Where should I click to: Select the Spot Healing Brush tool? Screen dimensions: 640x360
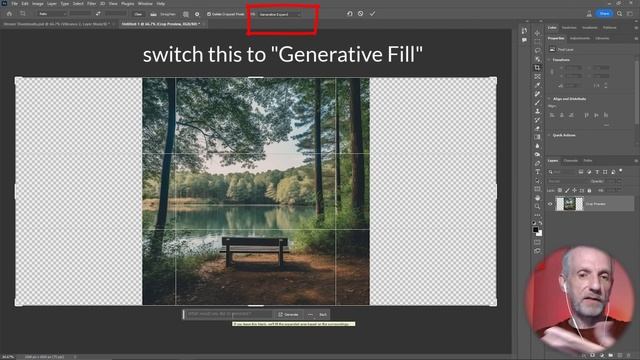[x=537, y=94]
